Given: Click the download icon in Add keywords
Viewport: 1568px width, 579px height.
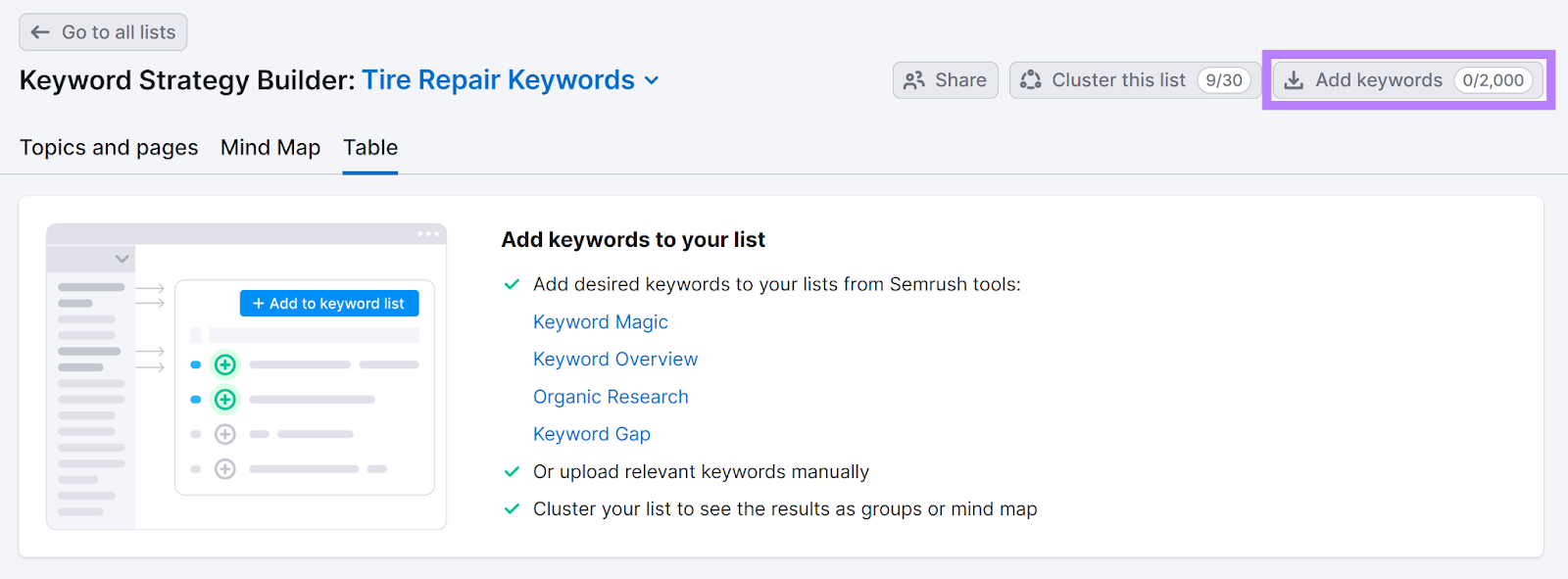Looking at the screenshot, I should coord(1294,80).
